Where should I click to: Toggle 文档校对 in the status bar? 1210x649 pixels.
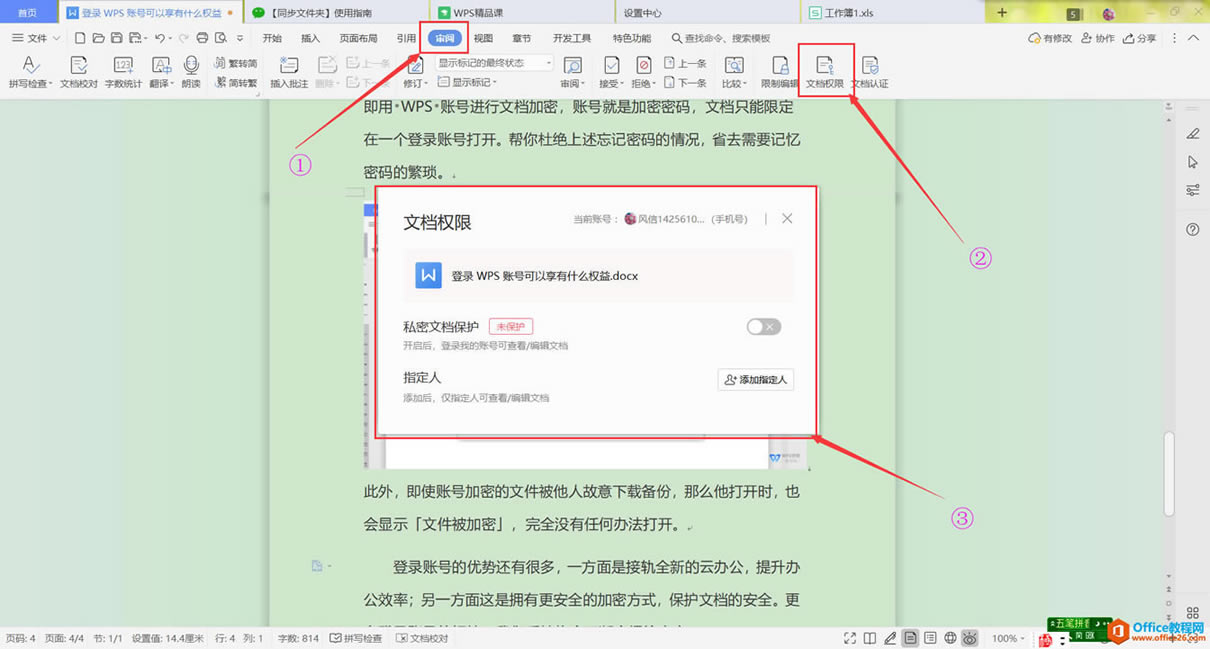[422, 638]
